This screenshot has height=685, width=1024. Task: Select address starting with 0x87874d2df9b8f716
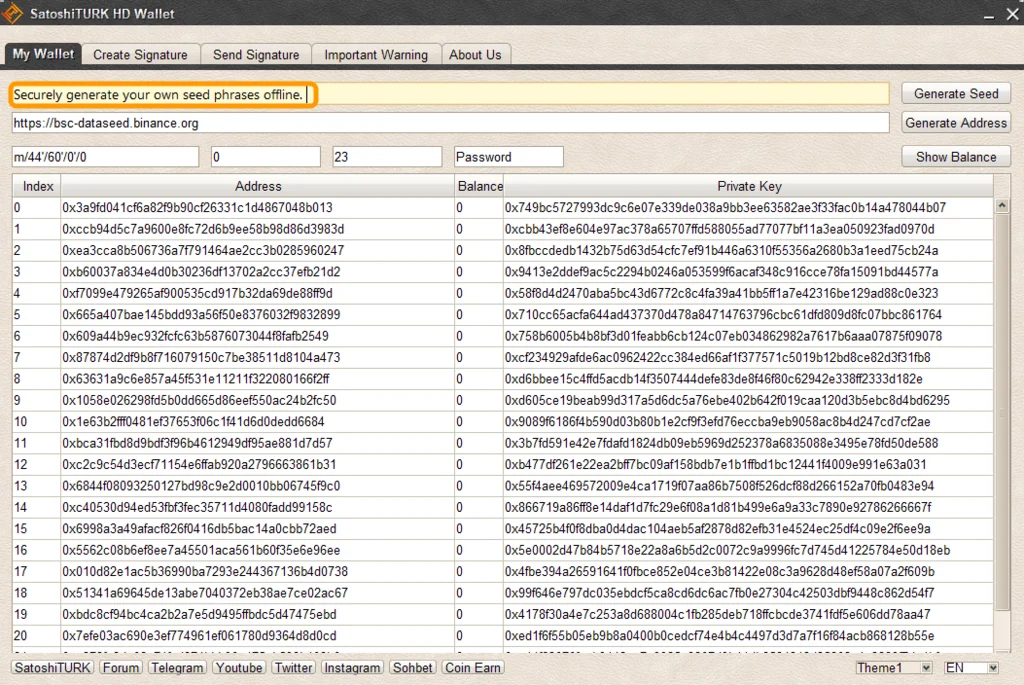(x=201, y=358)
